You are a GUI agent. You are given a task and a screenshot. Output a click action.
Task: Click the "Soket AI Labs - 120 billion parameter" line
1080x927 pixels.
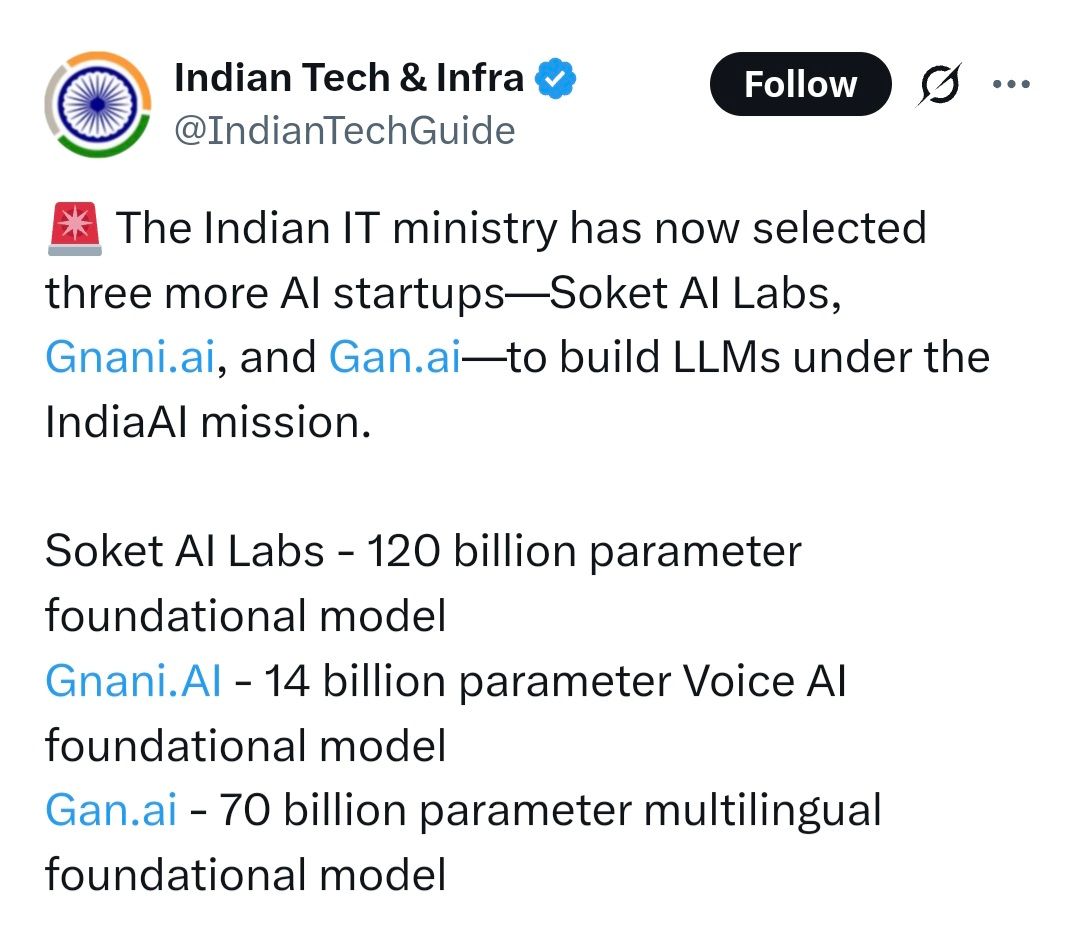click(423, 551)
